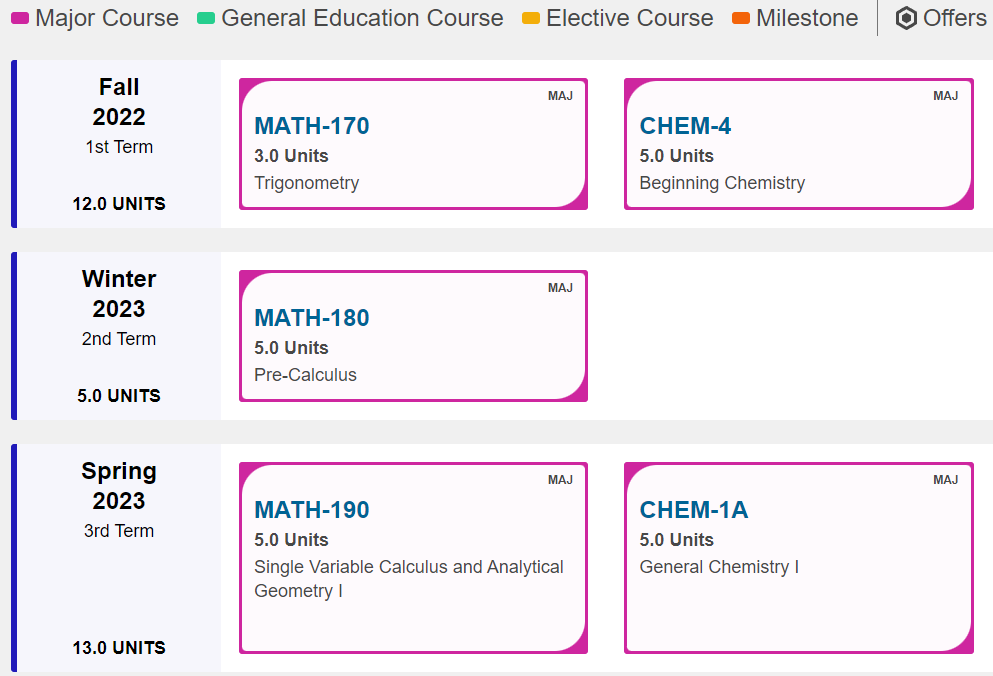Click the Milestone orange legend swatch
This screenshot has height=676, width=993.
tap(741, 18)
